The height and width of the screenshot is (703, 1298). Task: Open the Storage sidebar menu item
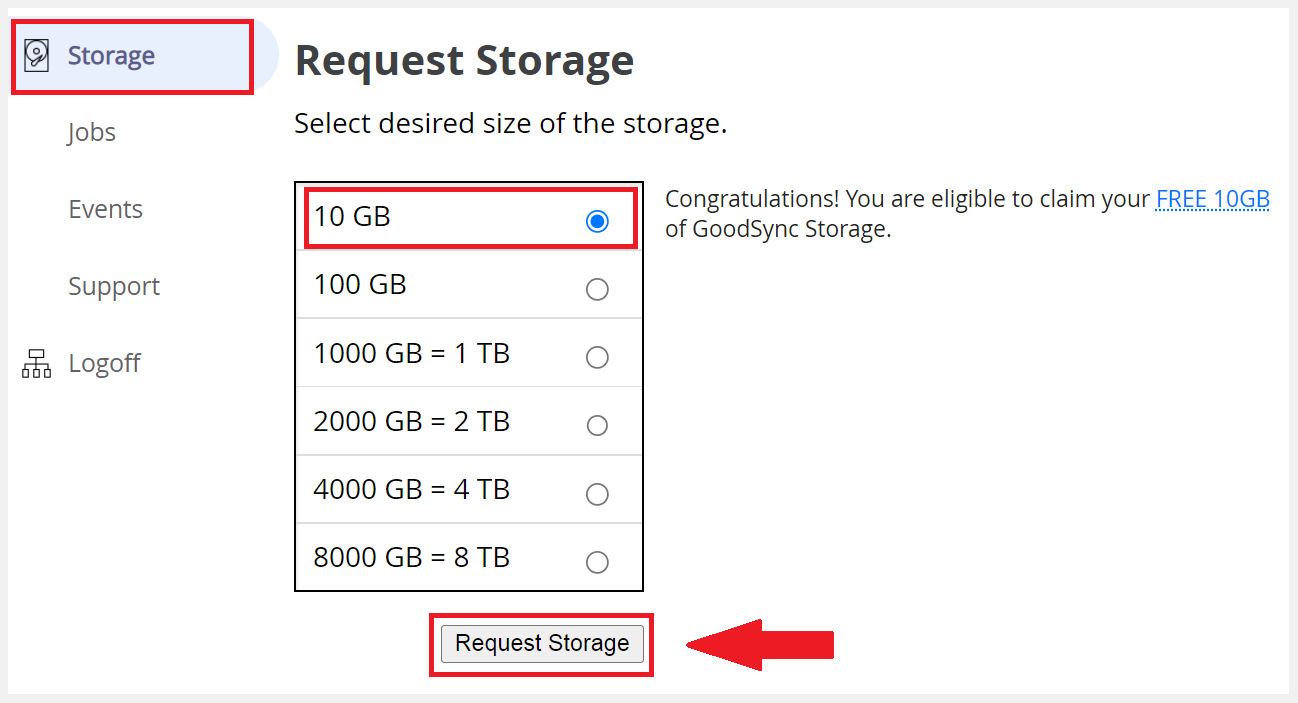[x=111, y=55]
